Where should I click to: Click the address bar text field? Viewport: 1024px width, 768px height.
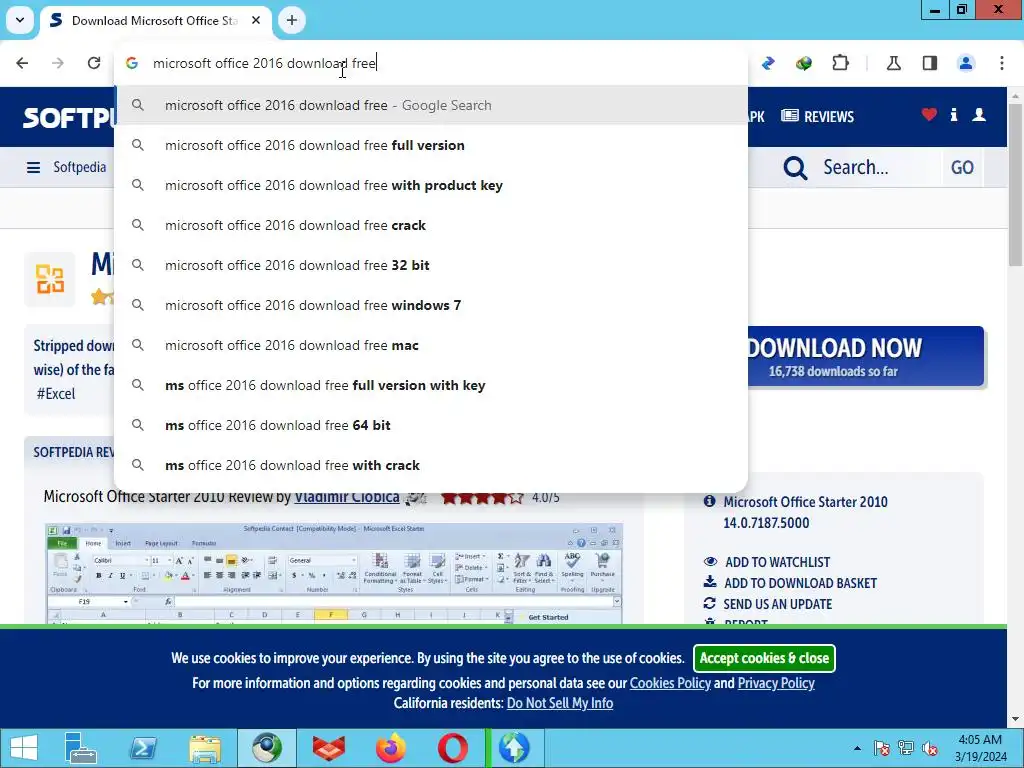click(x=431, y=63)
